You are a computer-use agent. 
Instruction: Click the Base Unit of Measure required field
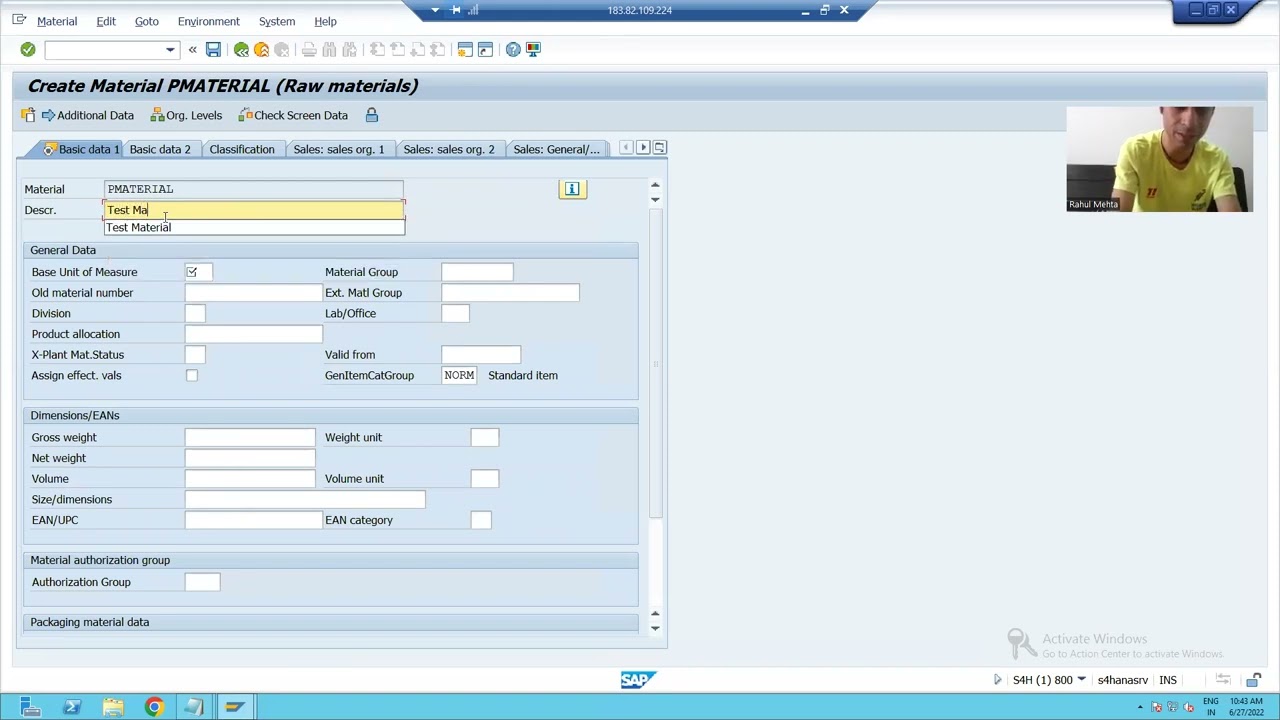point(198,272)
